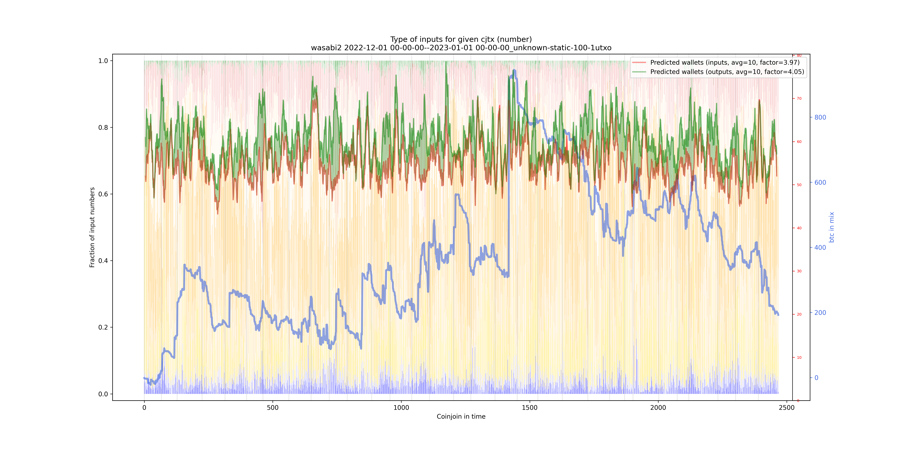Viewport: 900px width, 450px height.
Task: Click x-axis tick label 500
Action: pos(272,408)
